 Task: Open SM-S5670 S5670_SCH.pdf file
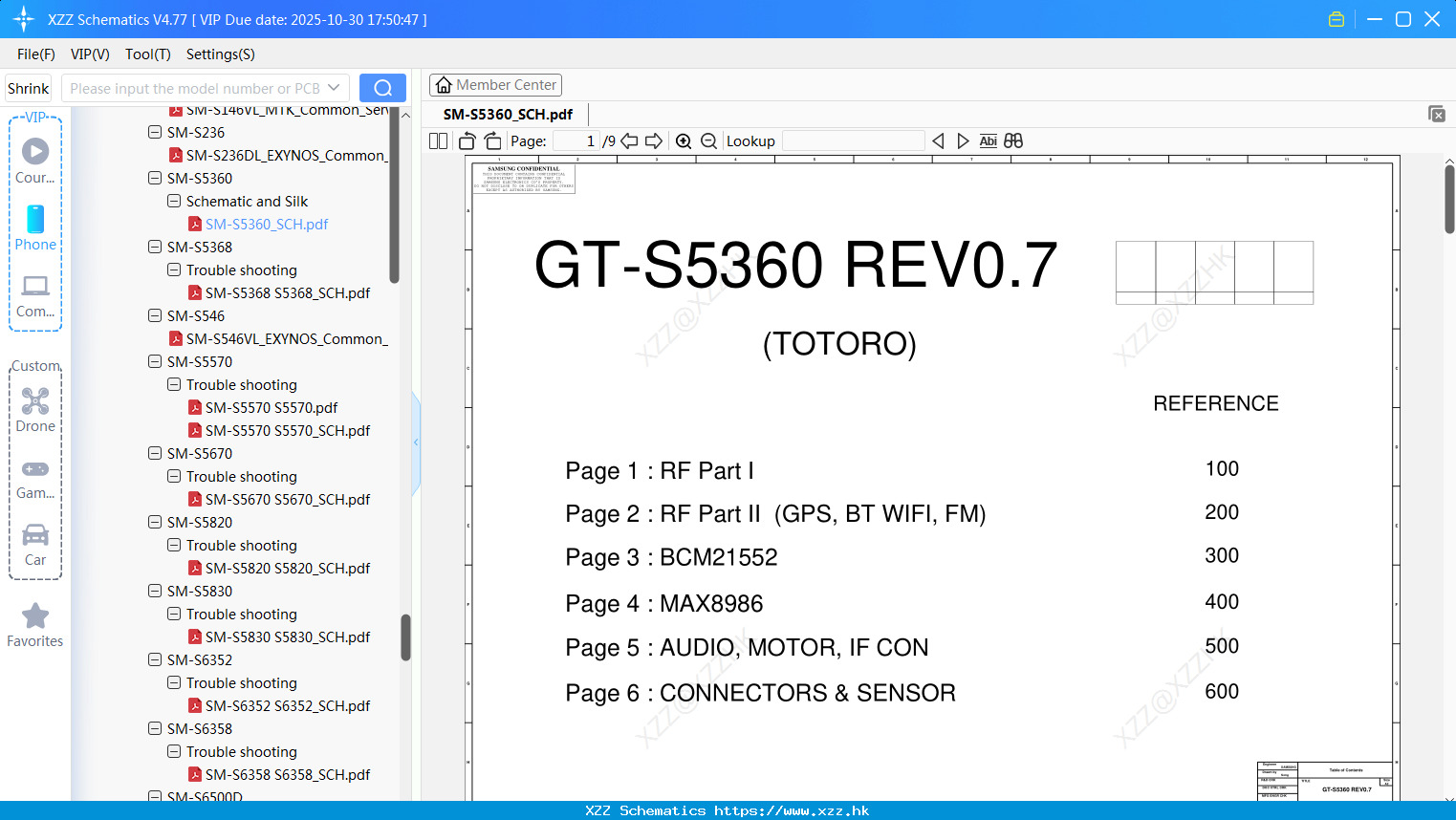(288, 499)
